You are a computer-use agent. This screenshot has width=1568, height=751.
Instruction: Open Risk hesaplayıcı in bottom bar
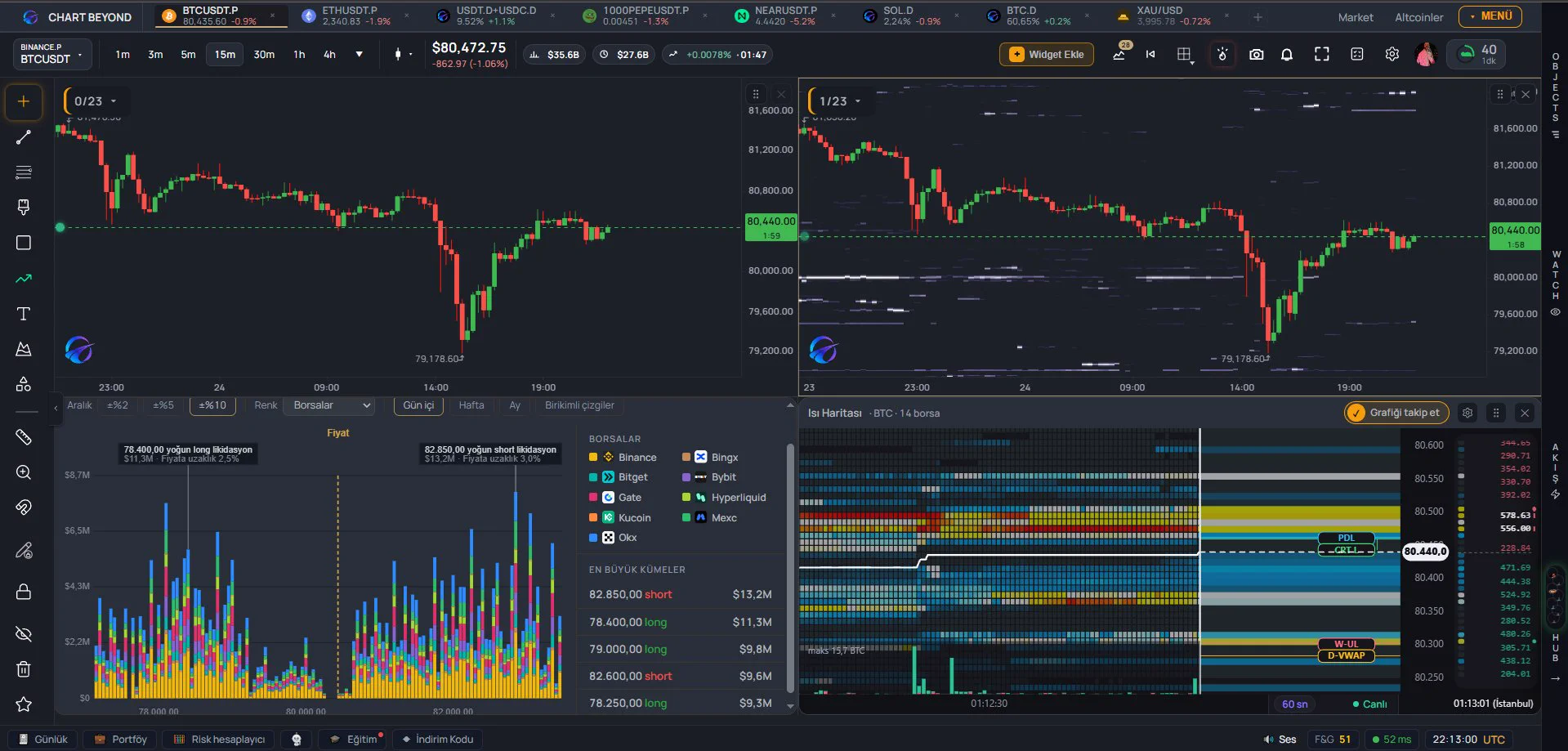point(219,740)
